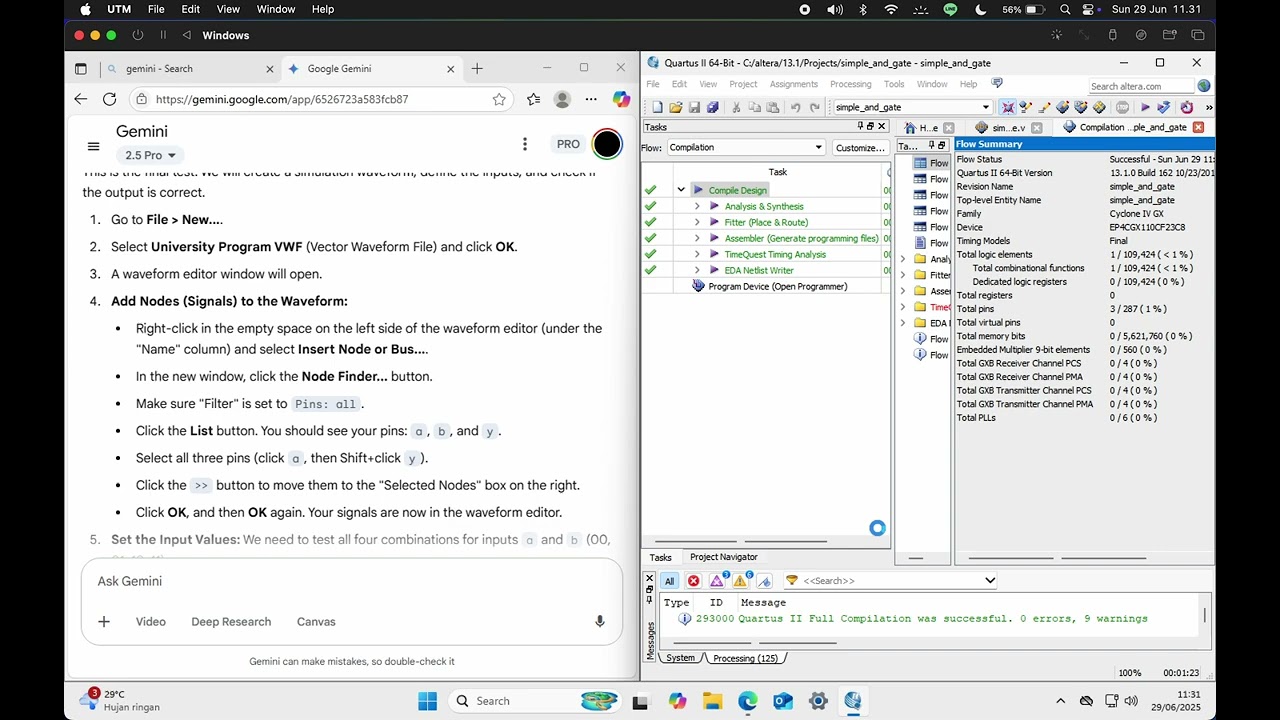1280x720 pixels.
Task: Click Program Device (Open Programmer) task
Action: tap(777, 286)
